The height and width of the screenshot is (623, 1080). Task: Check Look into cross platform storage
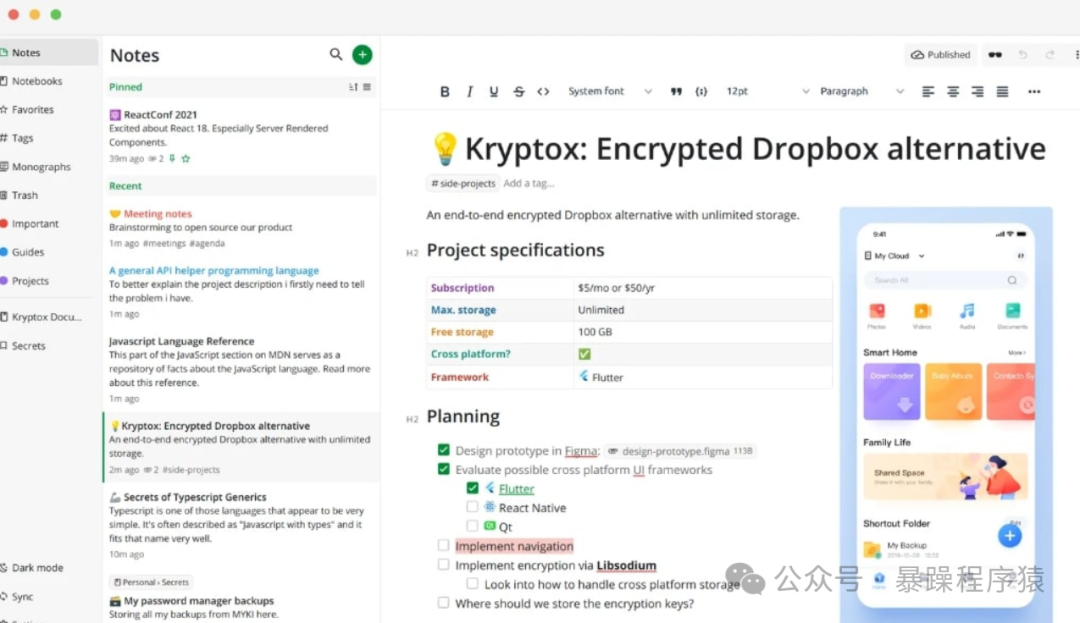tap(472, 584)
